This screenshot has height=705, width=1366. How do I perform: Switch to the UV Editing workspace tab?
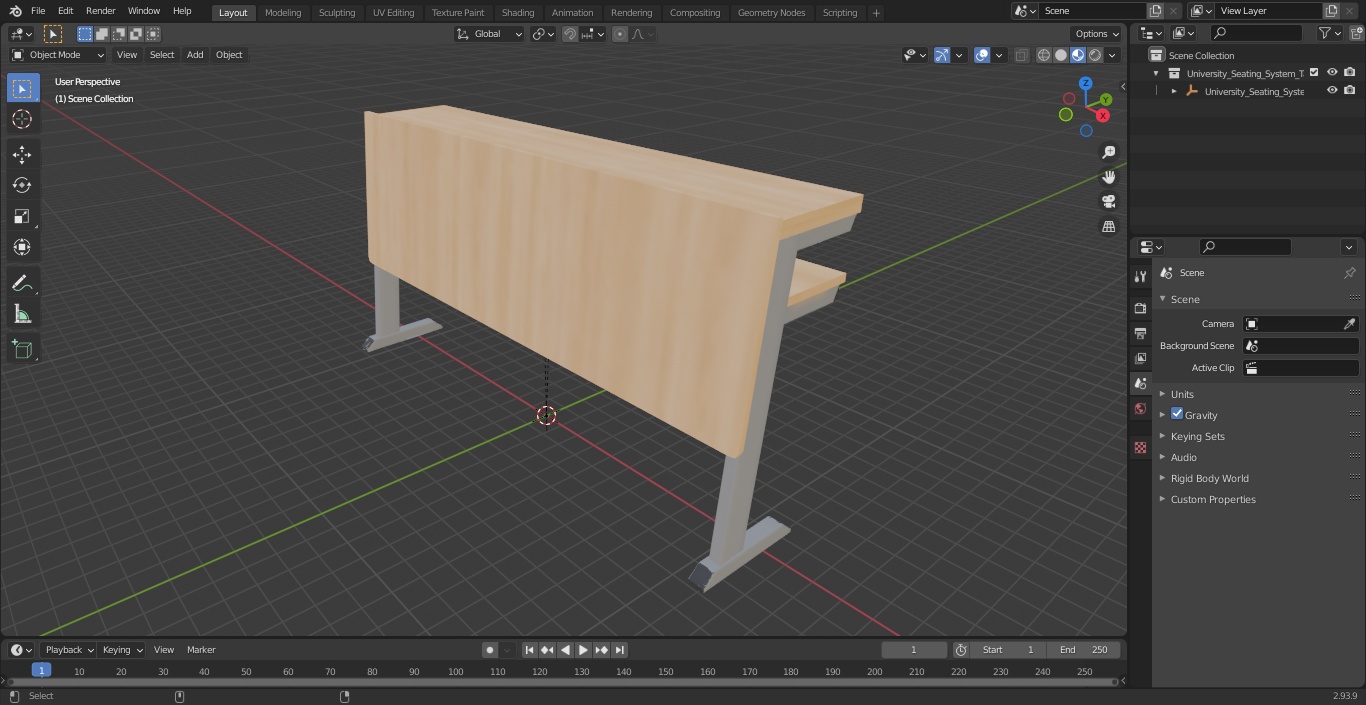point(393,13)
